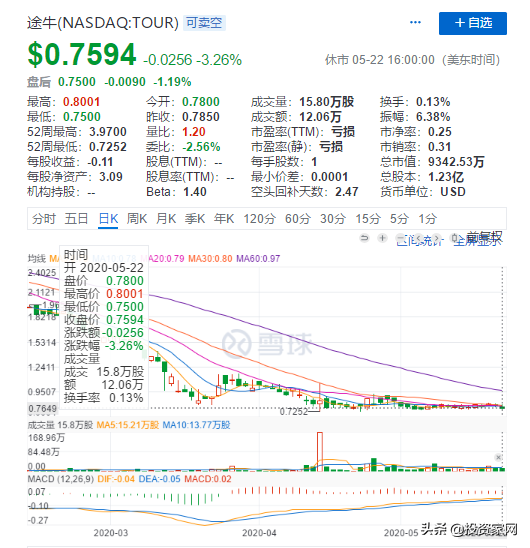Select the 年K tab
The height and width of the screenshot is (548, 530).
(x=224, y=219)
